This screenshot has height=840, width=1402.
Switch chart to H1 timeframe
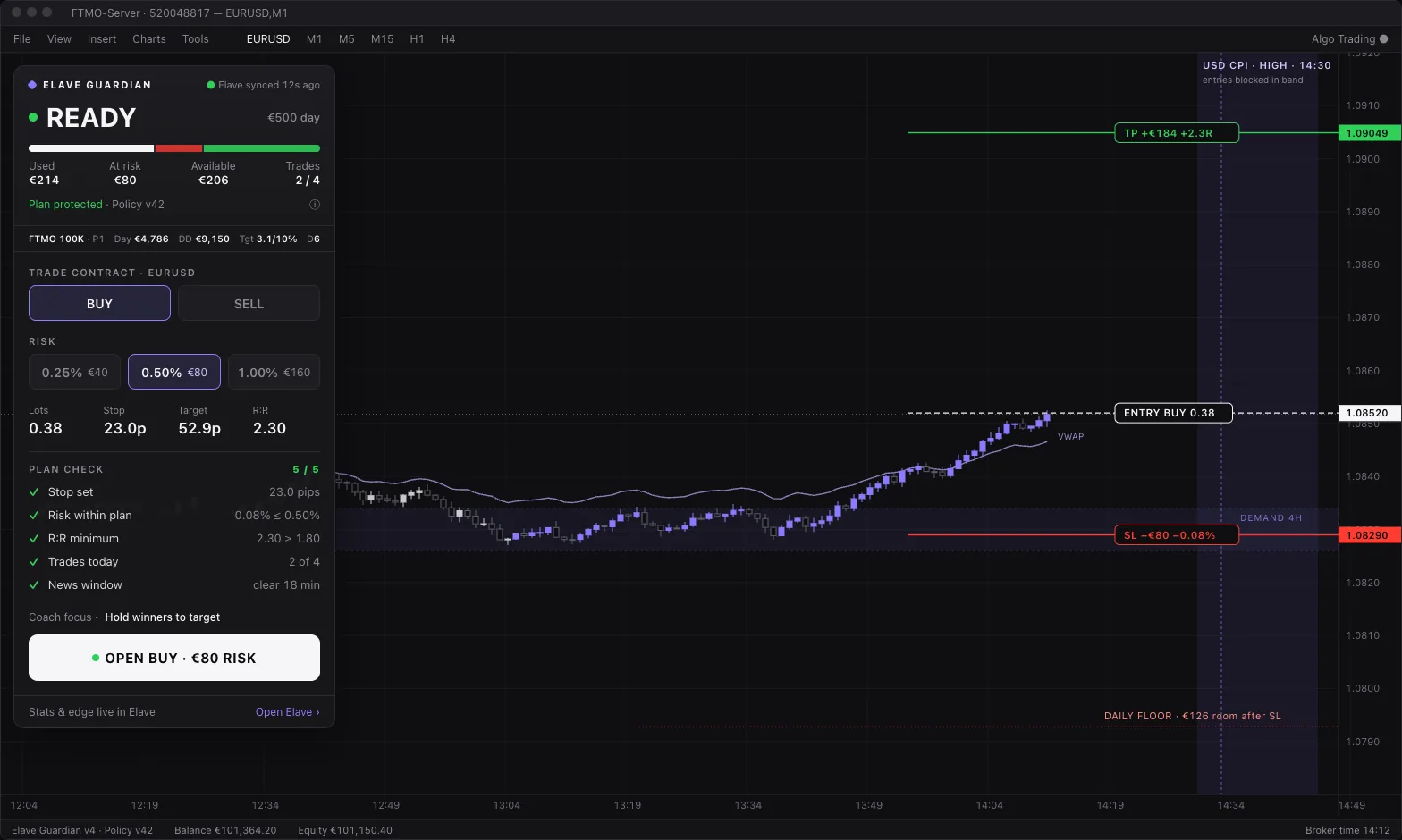(x=417, y=39)
